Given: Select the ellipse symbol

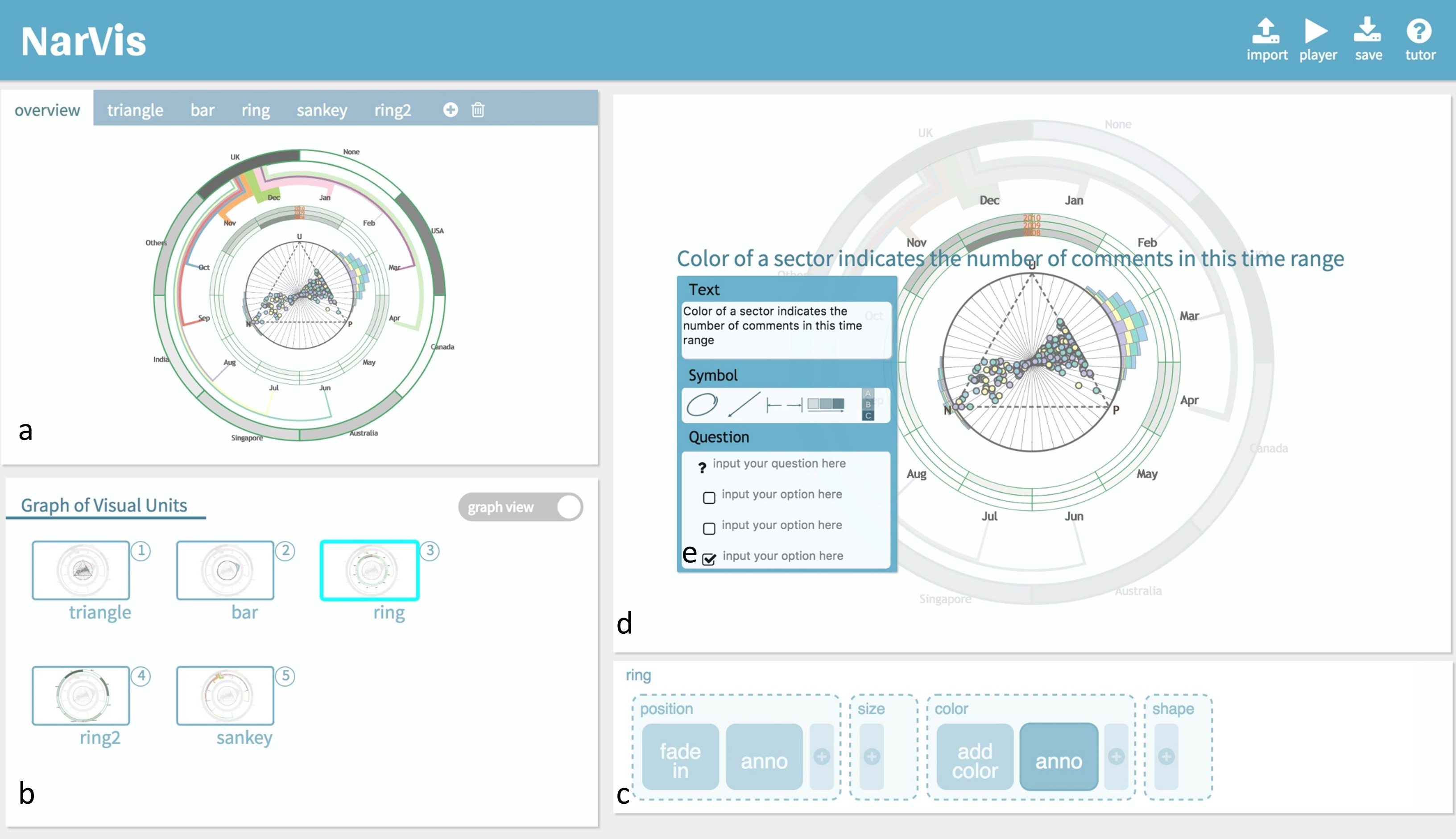Looking at the screenshot, I should [702, 404].
